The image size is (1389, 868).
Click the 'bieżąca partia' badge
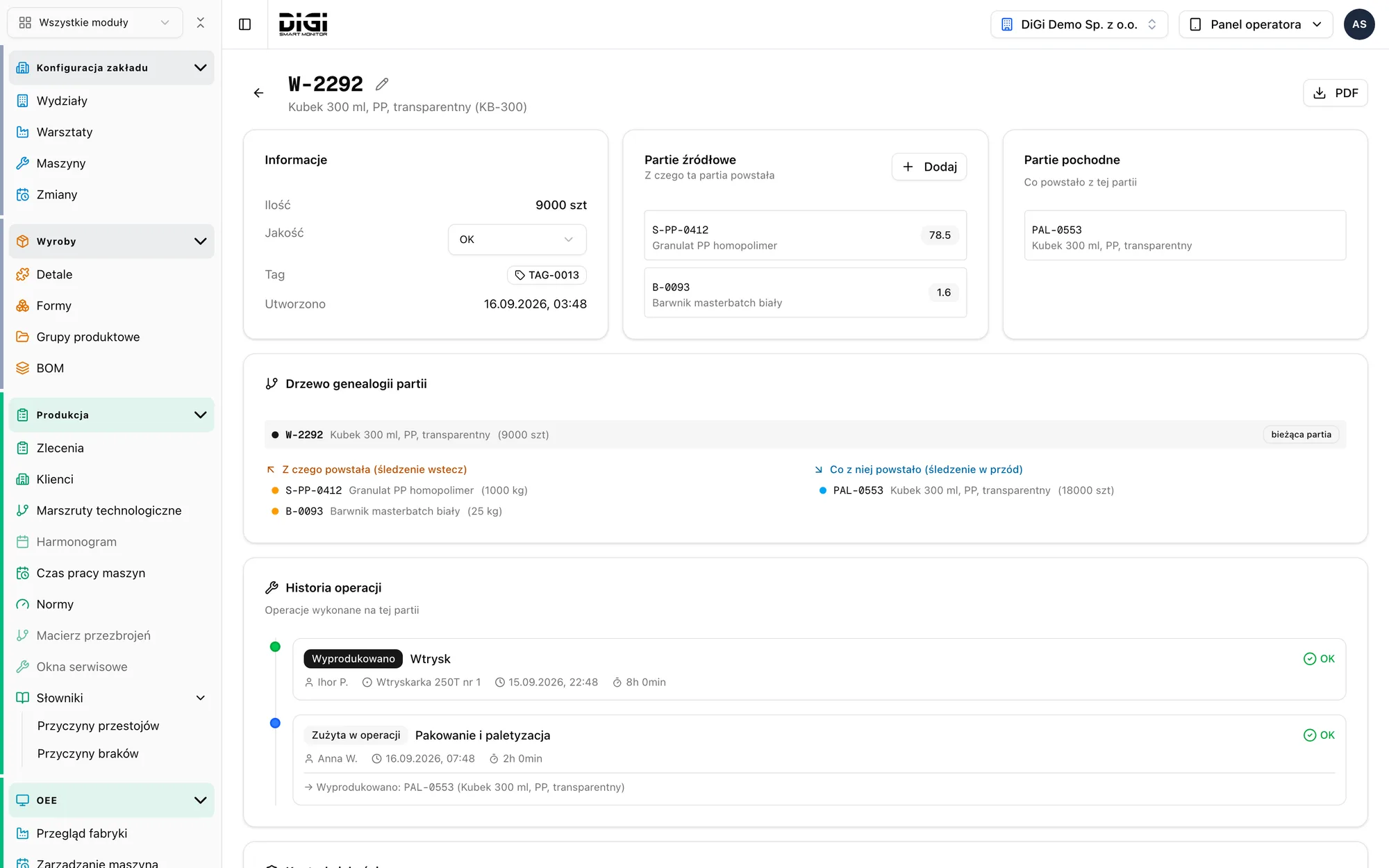point(1301,435)
